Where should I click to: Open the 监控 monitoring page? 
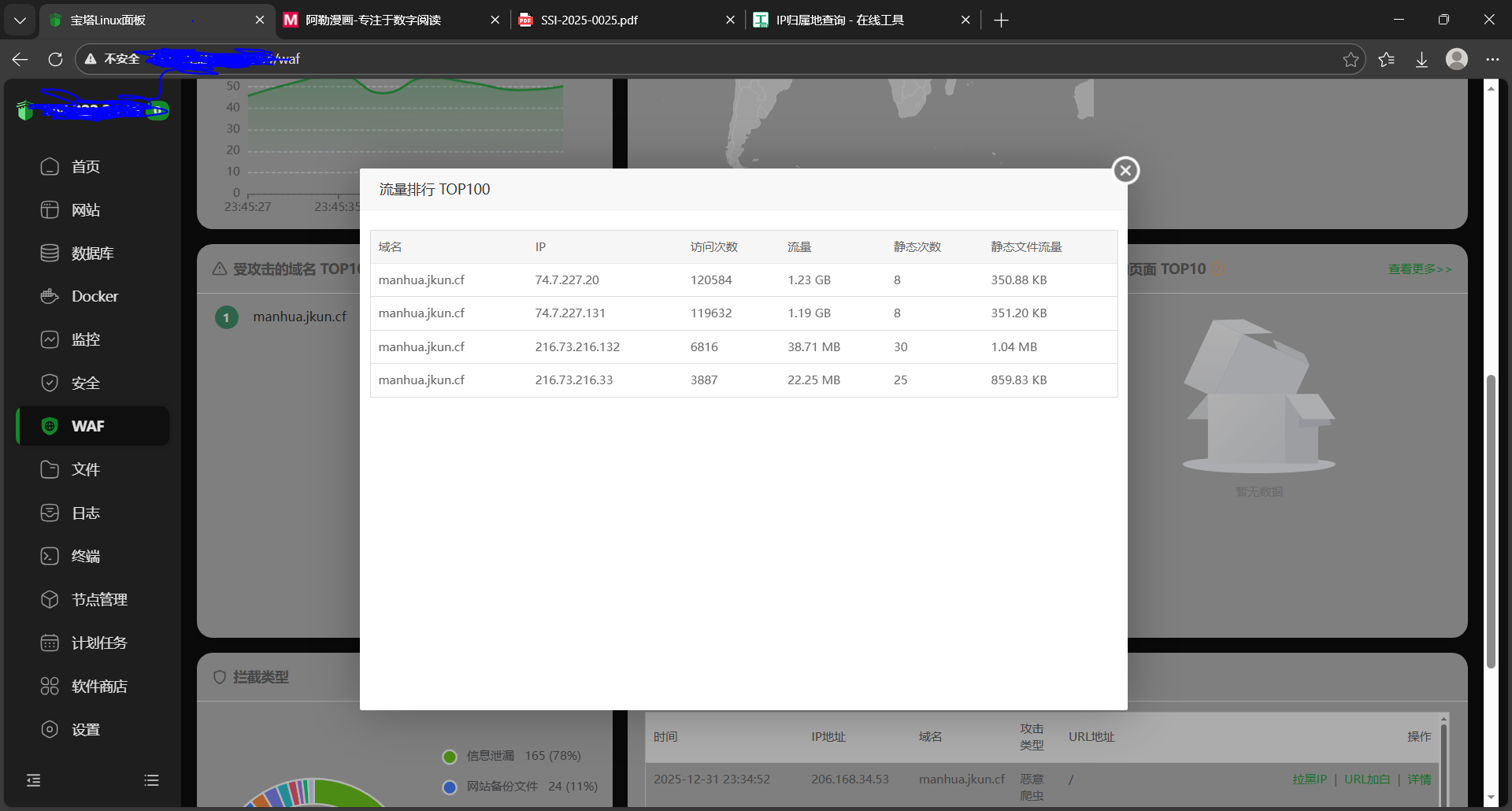[x=85, y=340]
